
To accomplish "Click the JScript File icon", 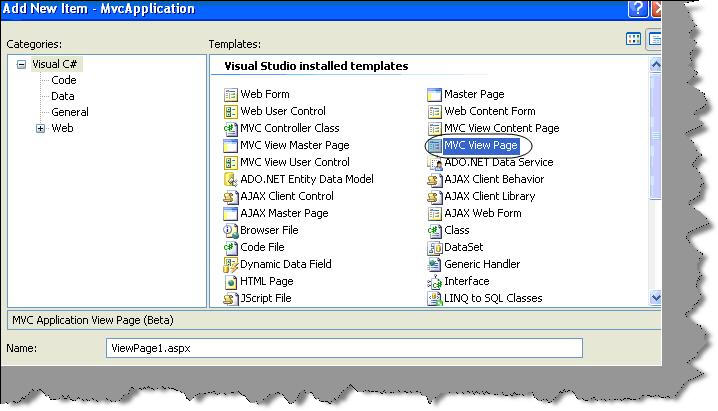I will coord(230,298).
